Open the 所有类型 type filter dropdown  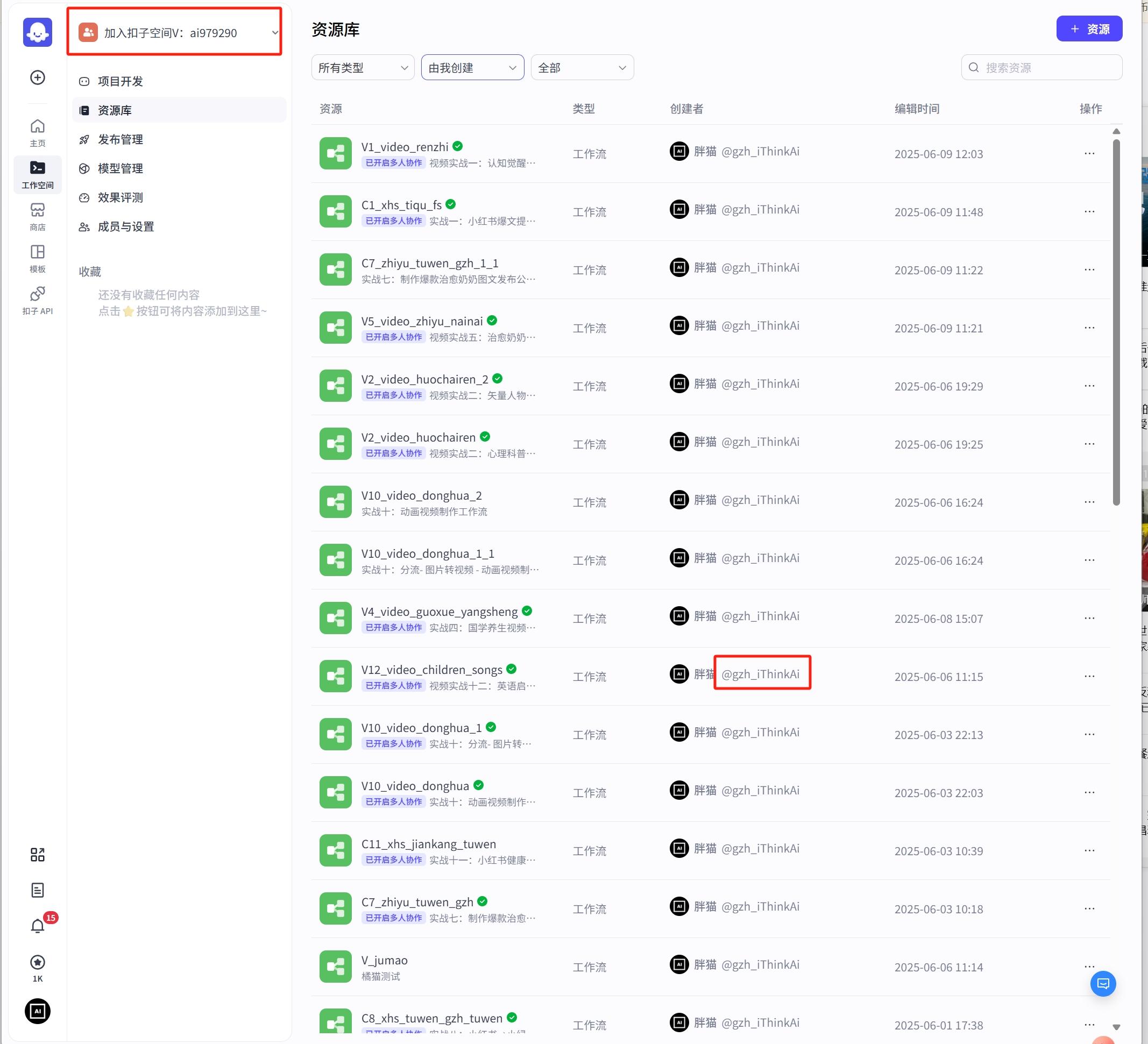pyautogui.click(x=362, y=67)
